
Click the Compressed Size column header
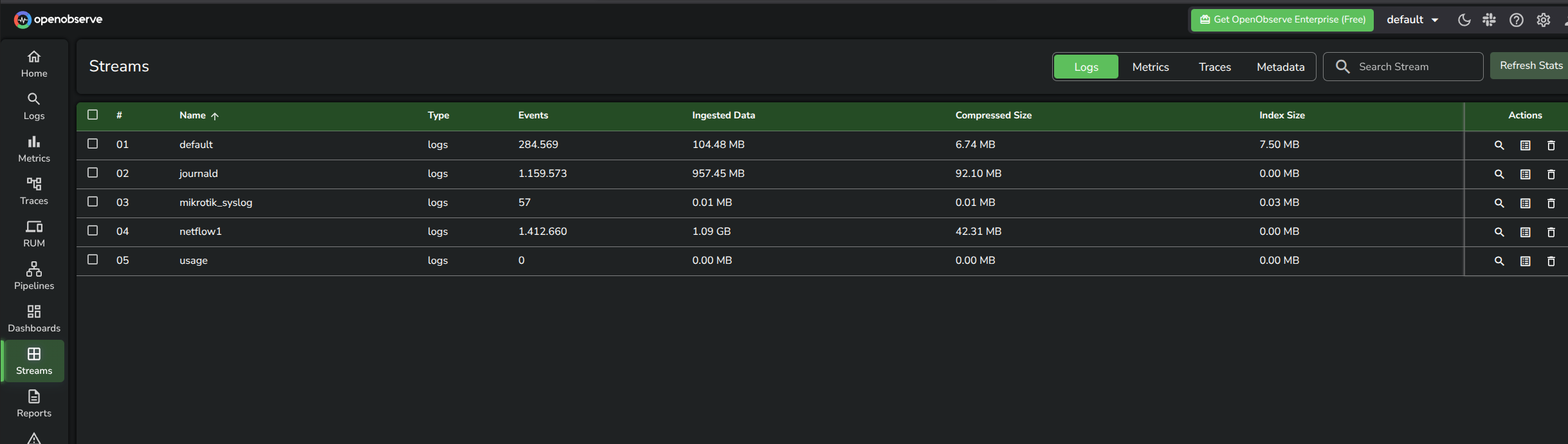(994, 115)
